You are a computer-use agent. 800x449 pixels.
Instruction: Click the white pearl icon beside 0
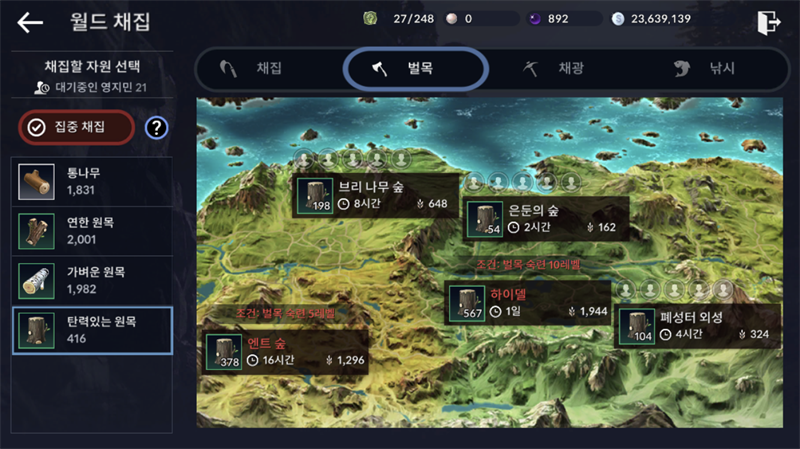click(452, 19)
